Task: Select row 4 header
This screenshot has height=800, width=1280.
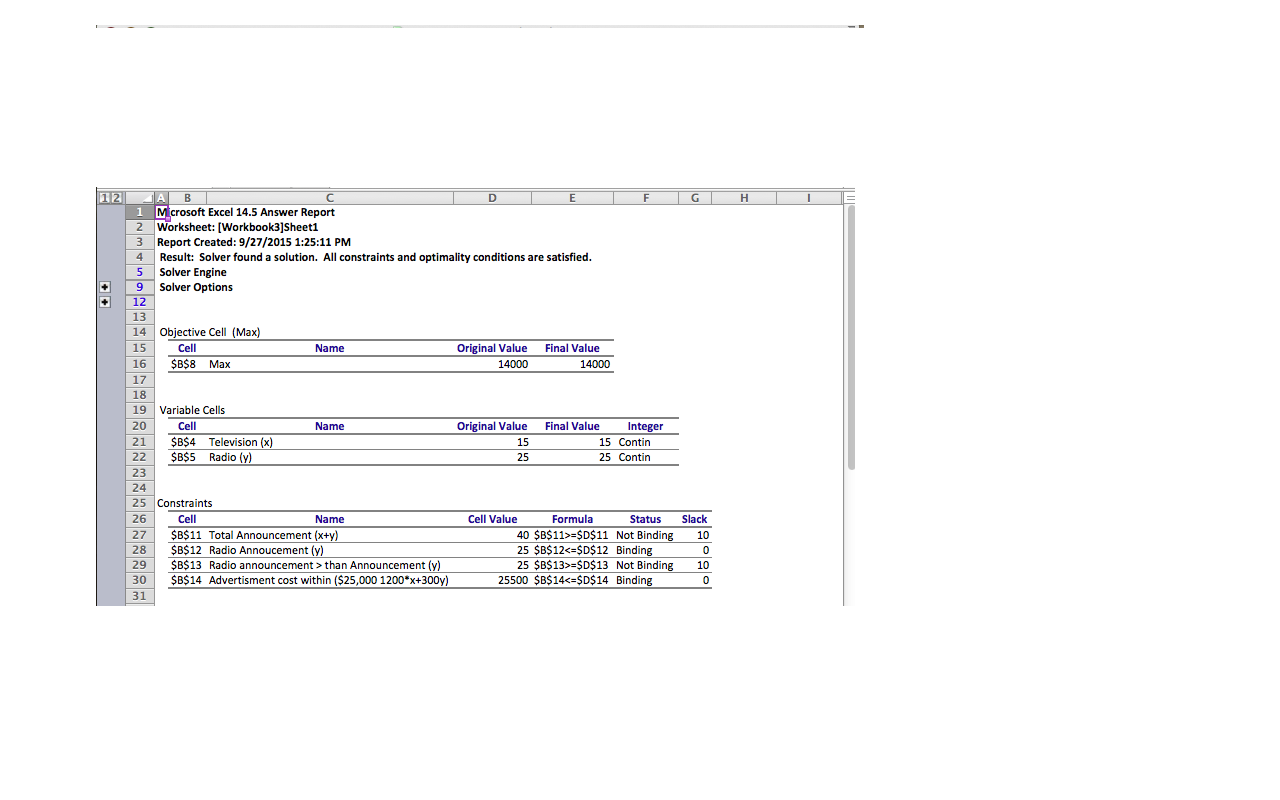Action: (x=140, y=257)
